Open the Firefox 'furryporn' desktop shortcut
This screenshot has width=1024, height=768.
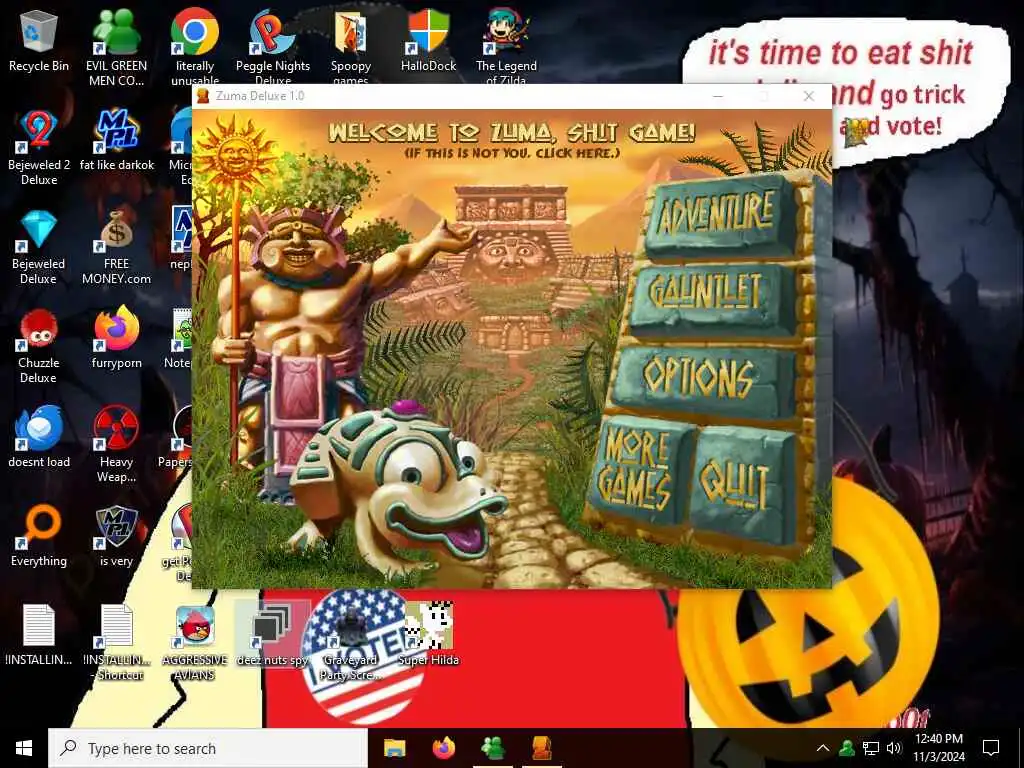coord(116,338)
